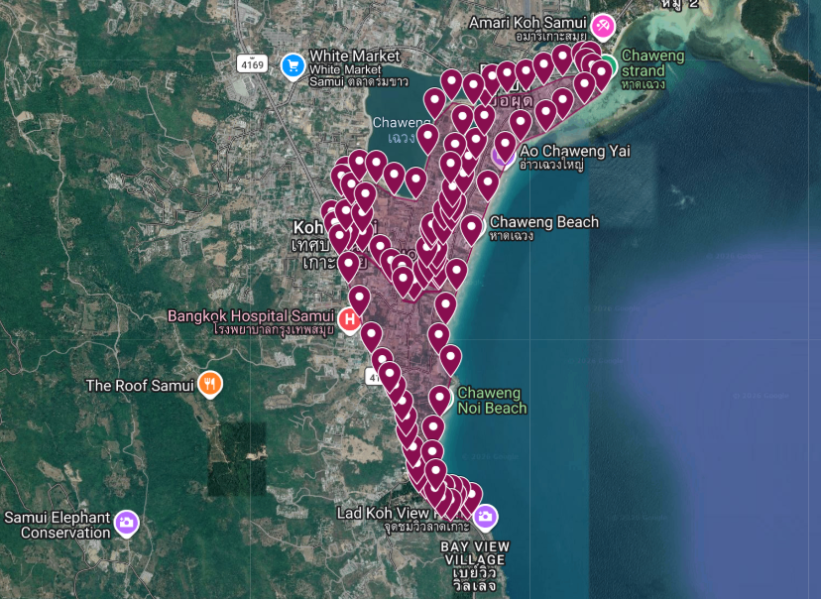Screen dimensions: 821x600
Task: Click the Bay View Village label
Action: [475, 553]
